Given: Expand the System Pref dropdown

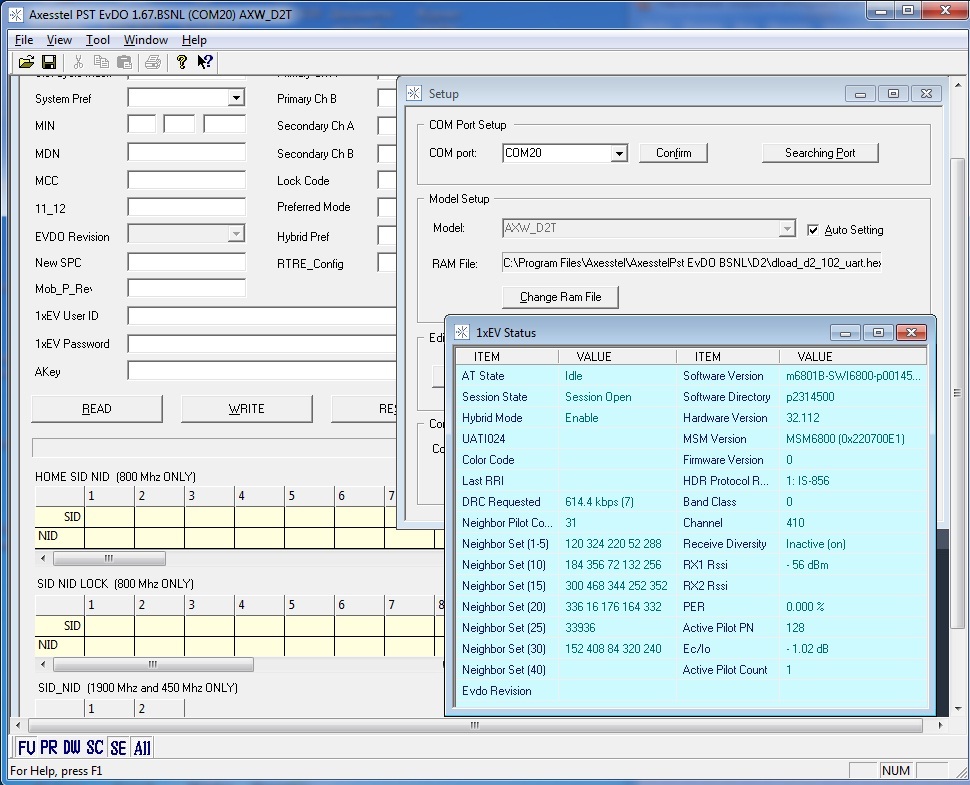Looking at the screenshot, I should coord(236,98).
